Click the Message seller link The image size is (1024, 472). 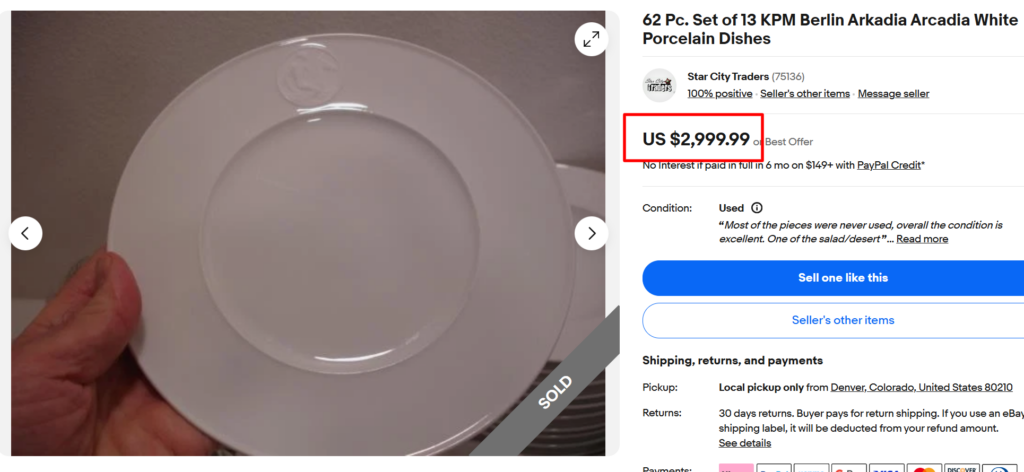pos(893,94)
